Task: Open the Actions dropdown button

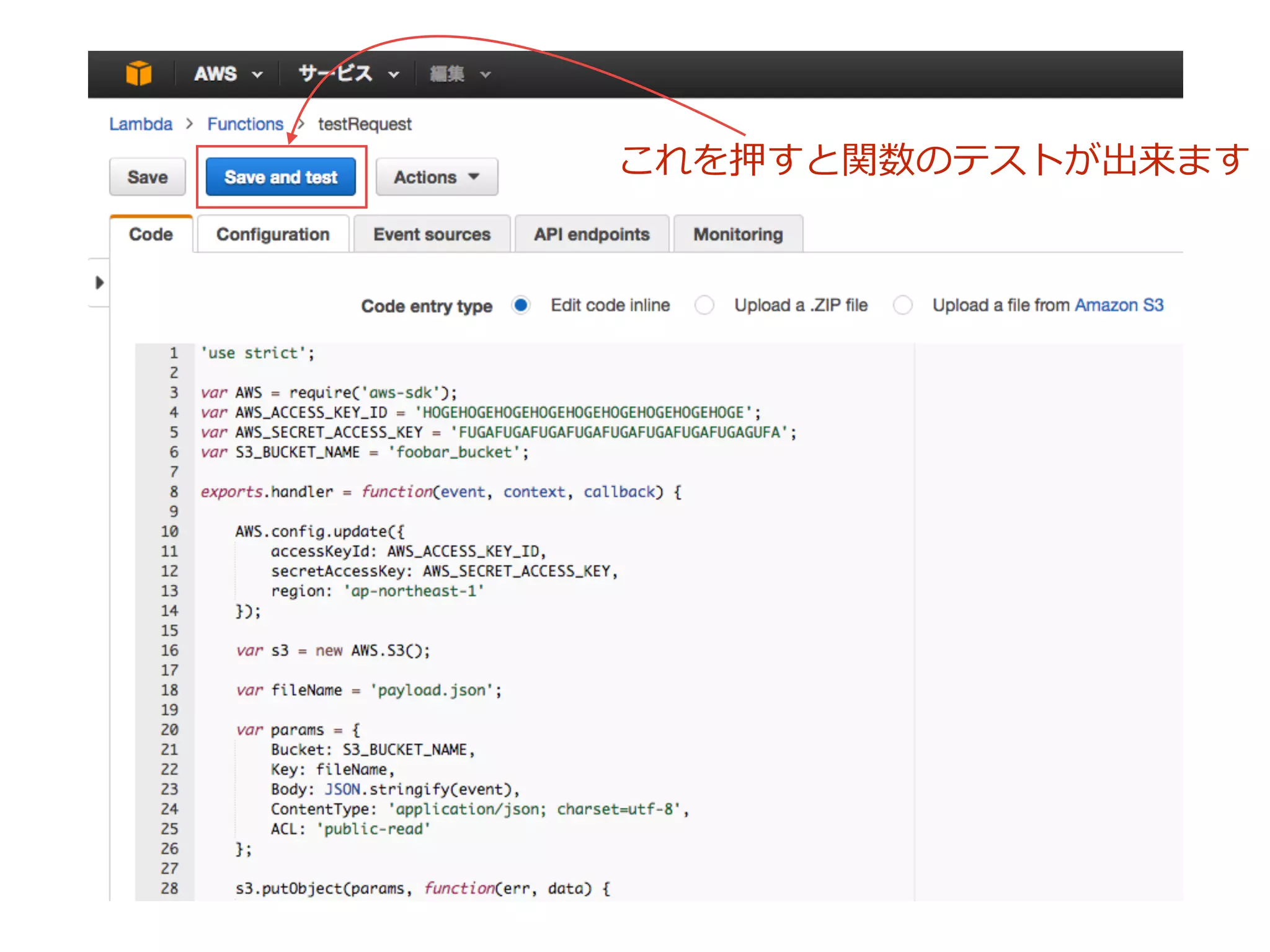Action: pos(437,177)
